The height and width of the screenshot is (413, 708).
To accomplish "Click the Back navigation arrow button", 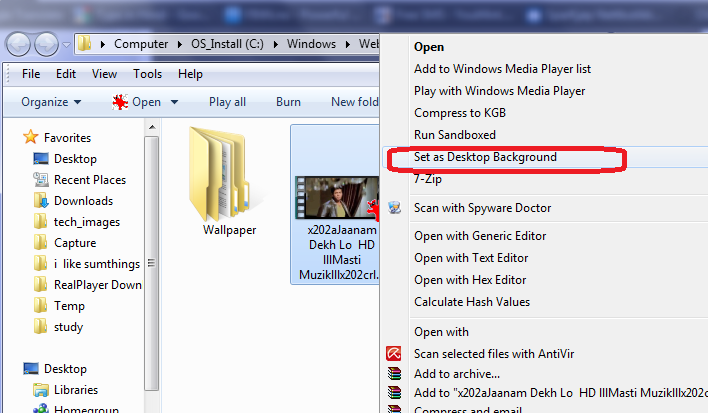I will pos(20,44).
